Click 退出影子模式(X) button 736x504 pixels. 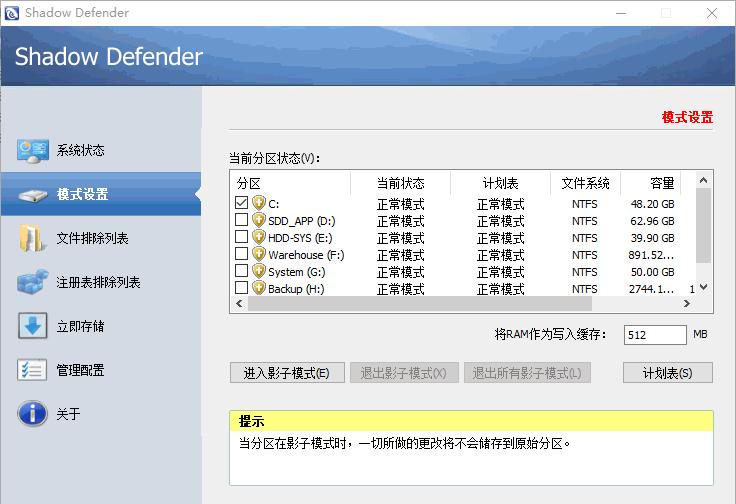pos(404,373)
